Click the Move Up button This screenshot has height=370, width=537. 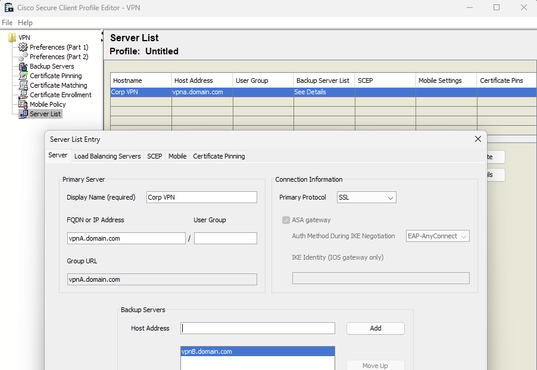click(375, 365)
